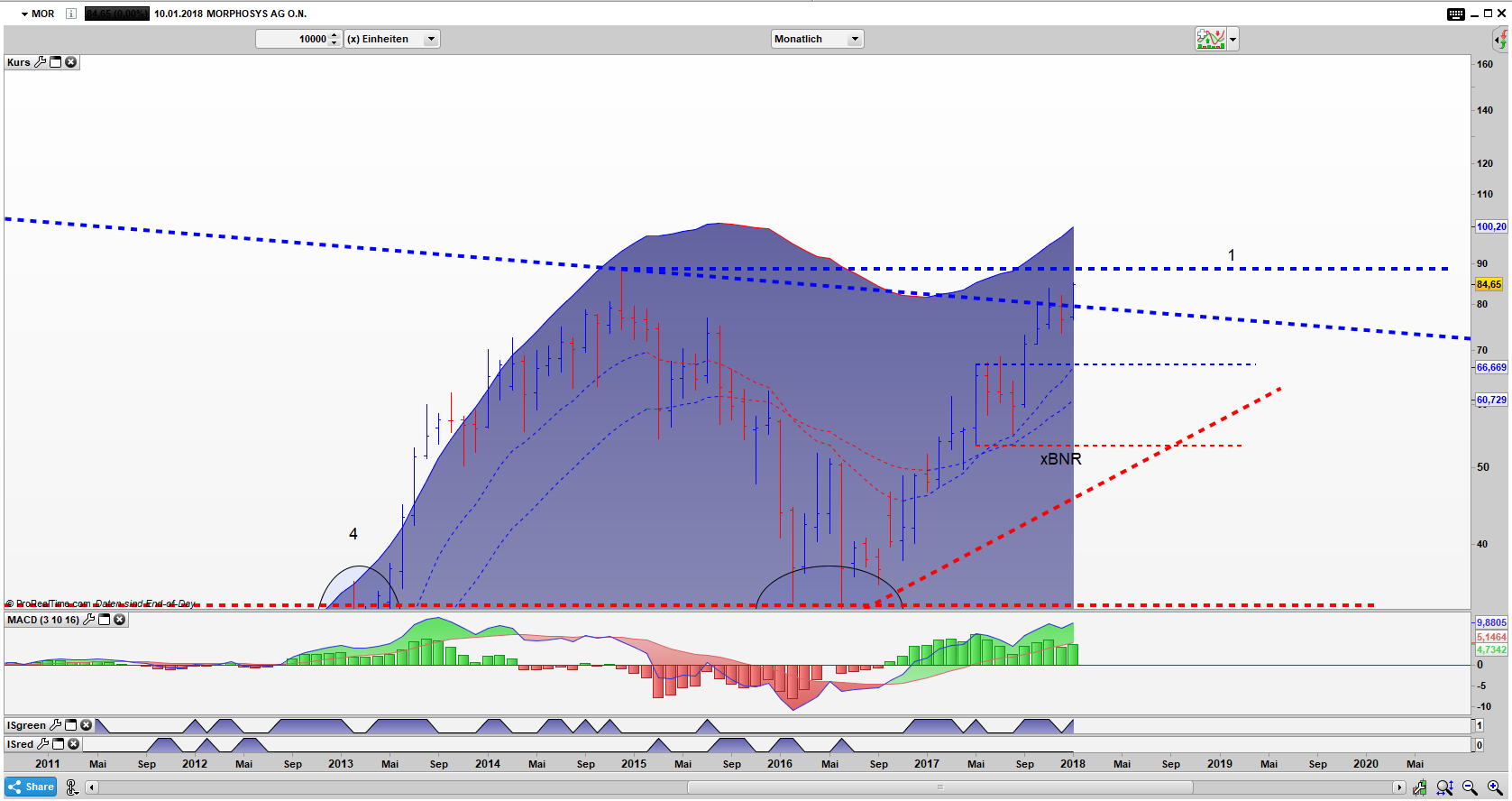The height and width of the screenshot is (801, 1512).
Task: Click the zoom out magnifier icon
Action: point(1470,787)
